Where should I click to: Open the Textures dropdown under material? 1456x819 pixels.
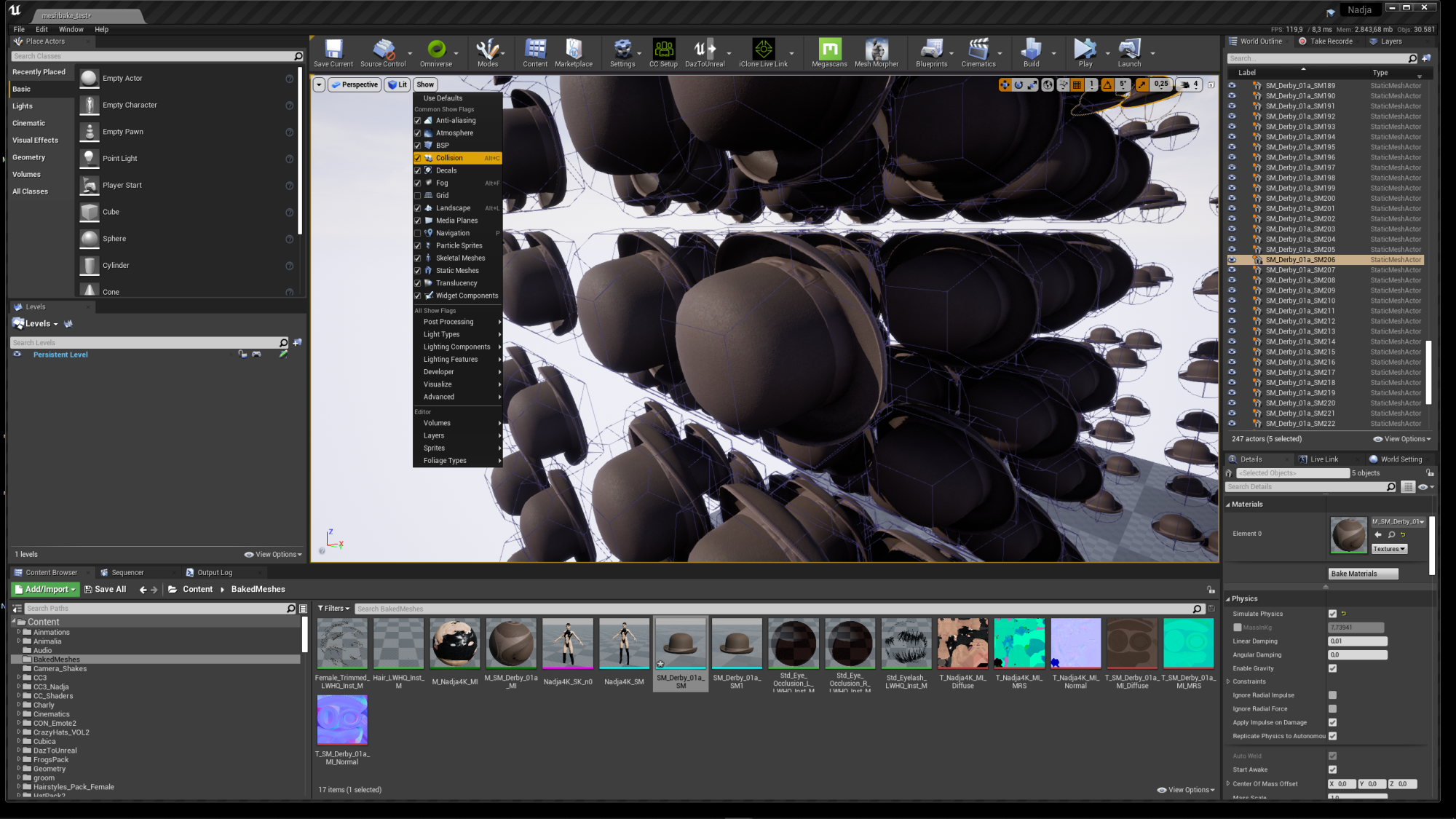[x=1389, y=549]
